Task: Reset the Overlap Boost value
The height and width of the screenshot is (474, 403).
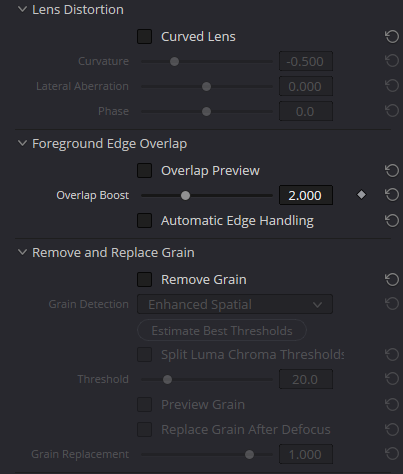Action: tap(392, 195)
